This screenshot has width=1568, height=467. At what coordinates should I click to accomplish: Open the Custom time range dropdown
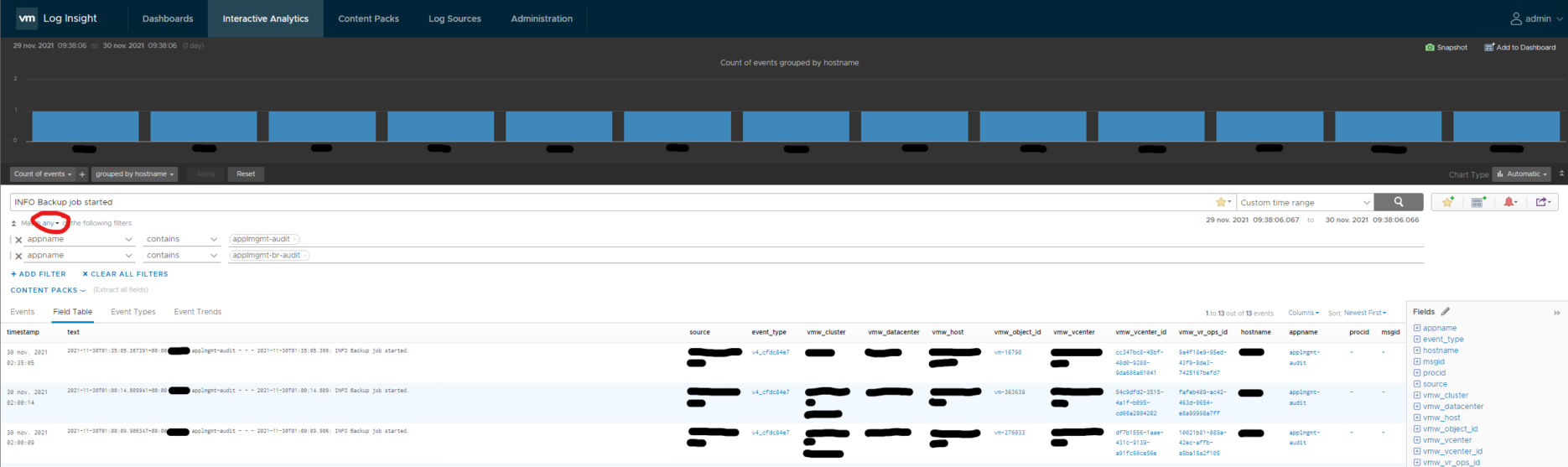1305,202
